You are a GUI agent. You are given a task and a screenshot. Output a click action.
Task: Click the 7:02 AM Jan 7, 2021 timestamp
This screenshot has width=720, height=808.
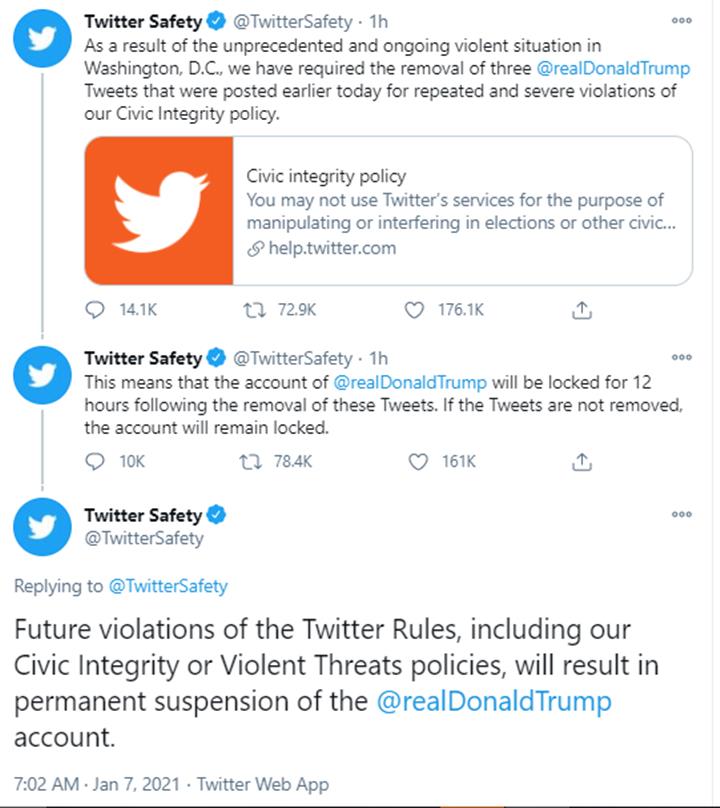[97, 784]
